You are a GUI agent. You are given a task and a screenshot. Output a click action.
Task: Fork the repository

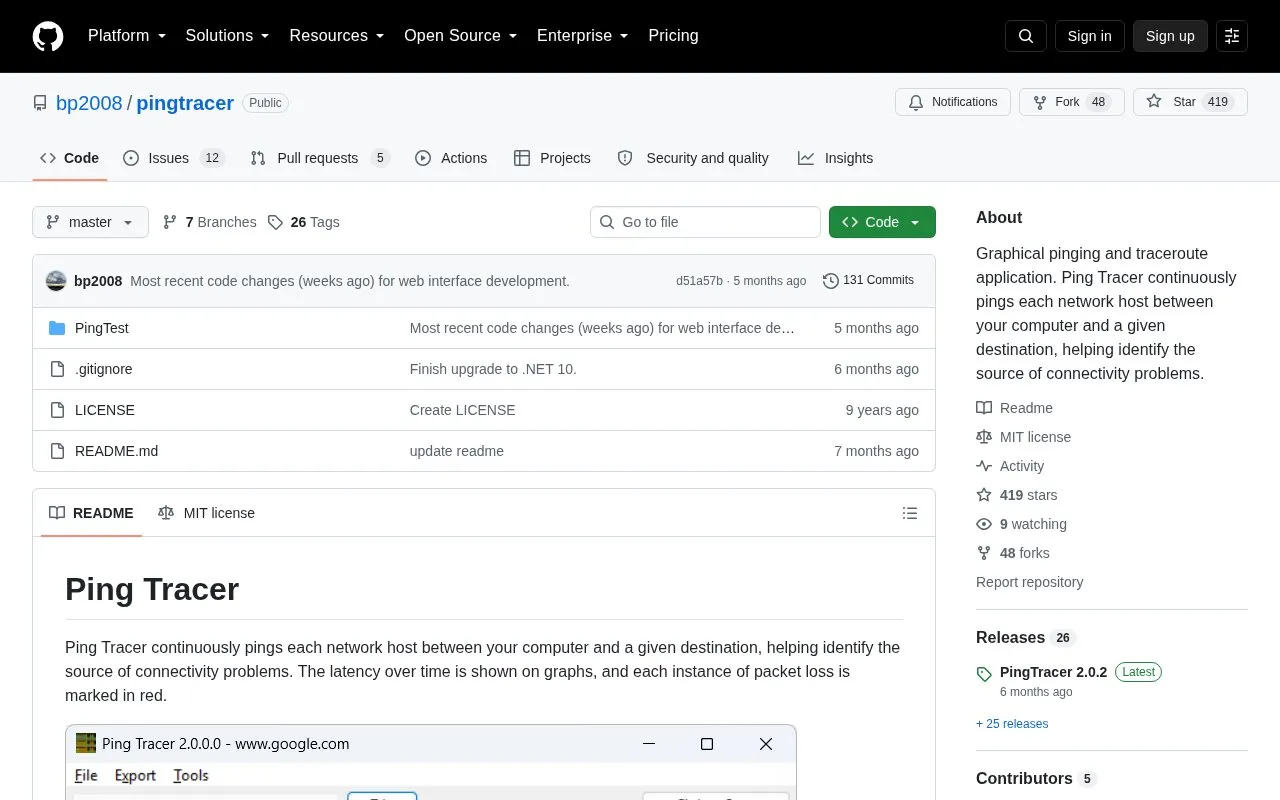tap(1072, 102)
